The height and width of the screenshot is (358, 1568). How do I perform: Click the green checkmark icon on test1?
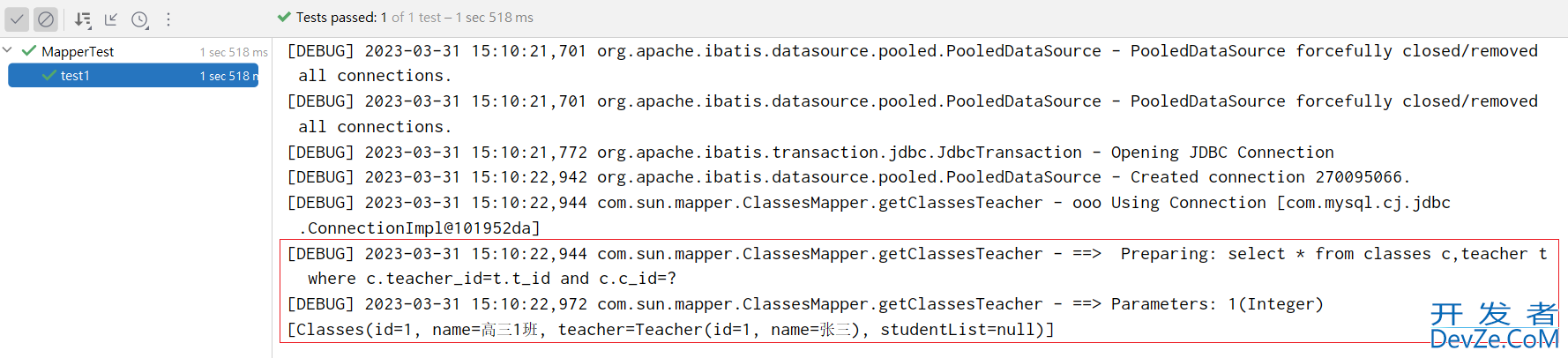tap(49, 76)
